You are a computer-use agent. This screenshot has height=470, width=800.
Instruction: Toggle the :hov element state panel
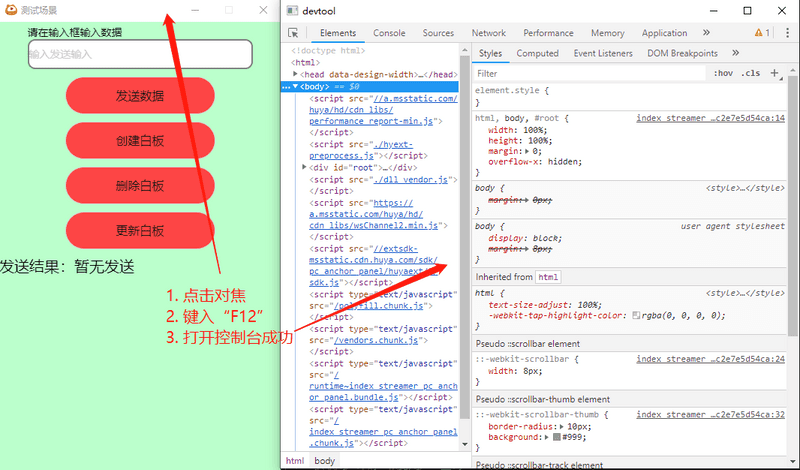point(723,73)
